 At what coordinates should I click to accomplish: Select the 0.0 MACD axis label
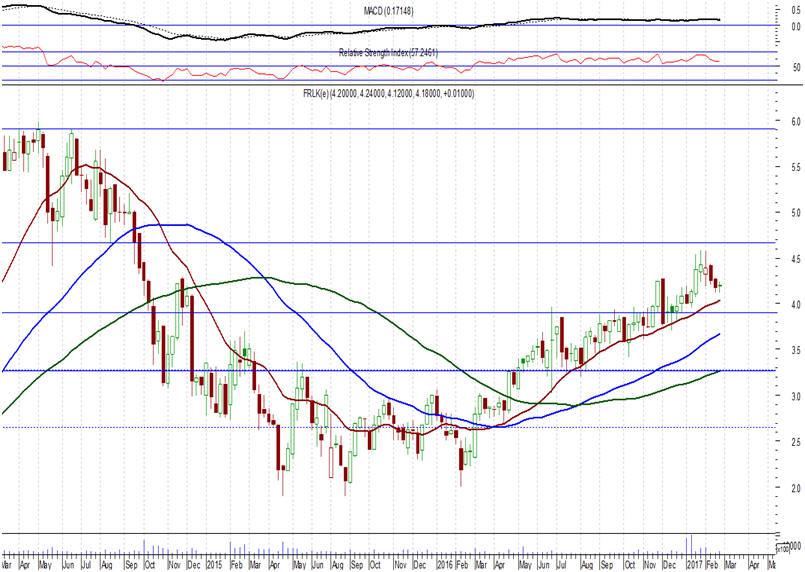[796, 26]
